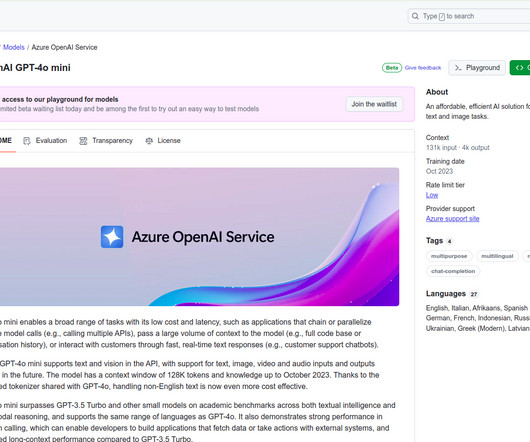Screen dimensions: 530x442
Task: Click 'Azure OpenAI Service' breadcrumb text
Action: 64,47
